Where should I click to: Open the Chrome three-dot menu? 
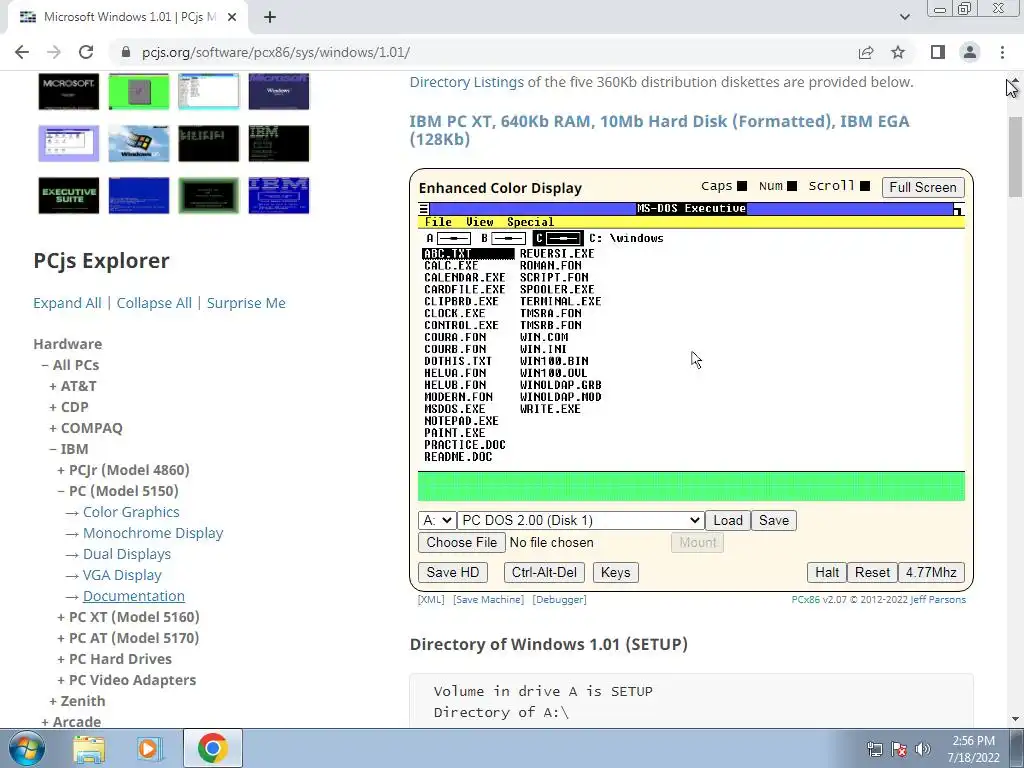click(1002, 52)
